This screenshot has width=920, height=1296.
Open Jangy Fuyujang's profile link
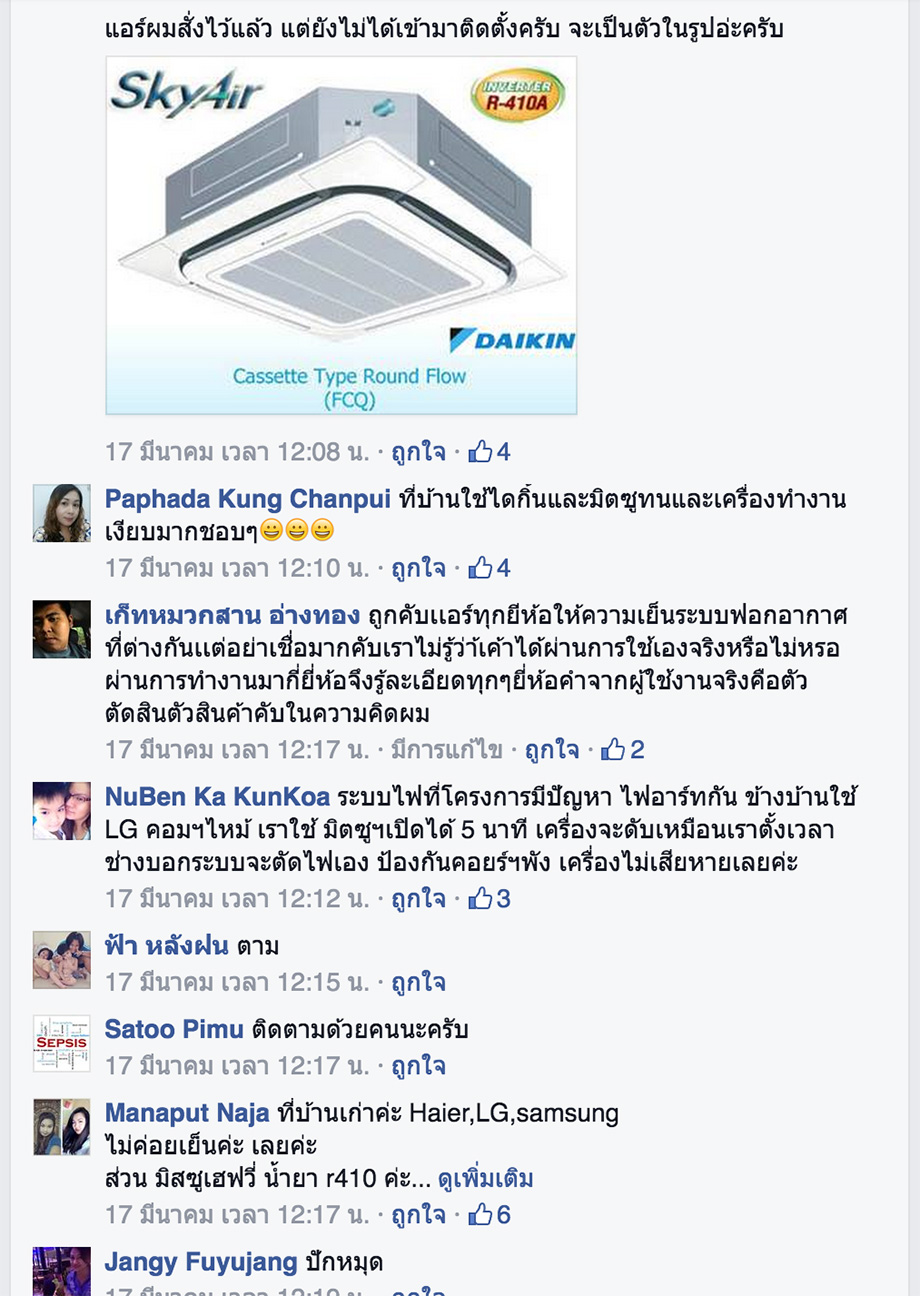click(201, 1262)
